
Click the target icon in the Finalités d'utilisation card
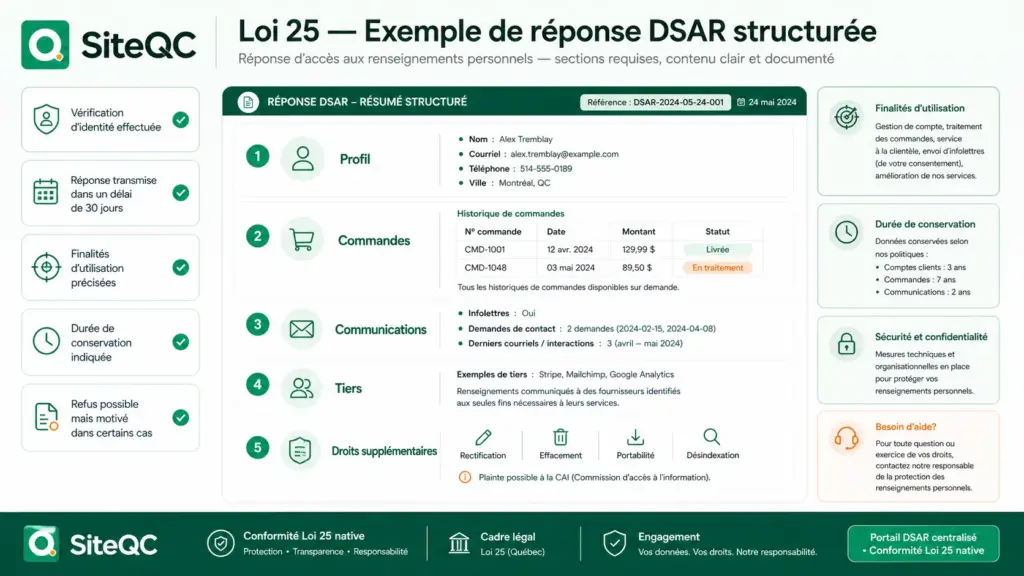pyautogui.click(x=846, y=118)
